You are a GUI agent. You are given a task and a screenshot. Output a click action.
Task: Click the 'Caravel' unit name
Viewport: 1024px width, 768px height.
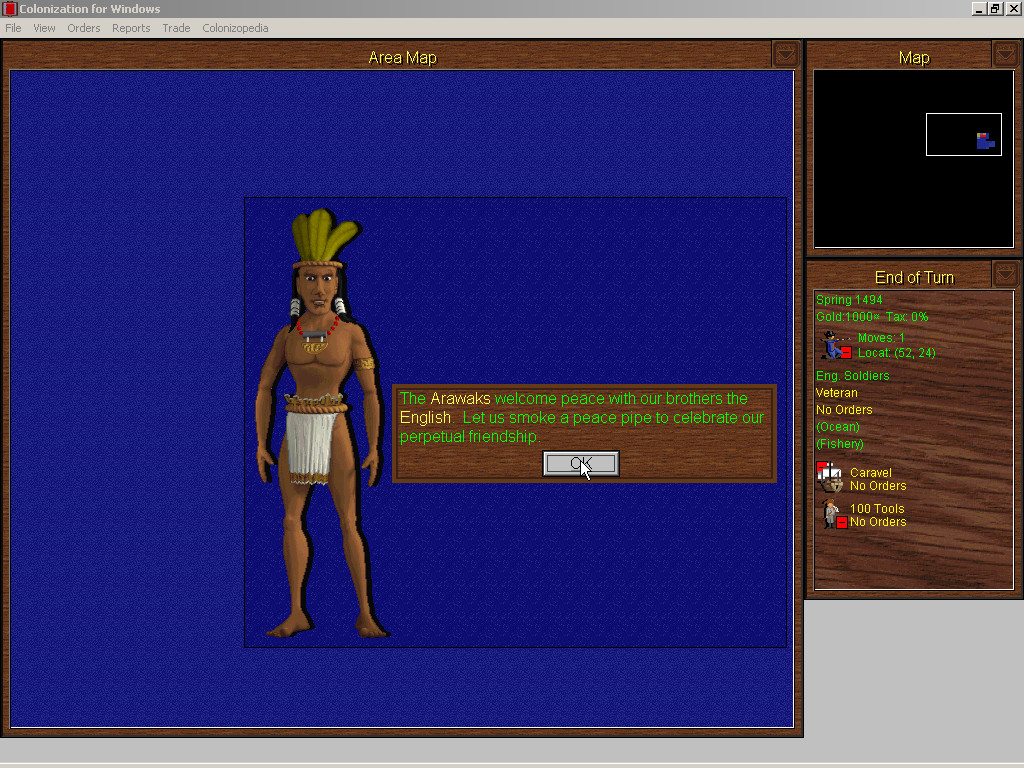871,472
